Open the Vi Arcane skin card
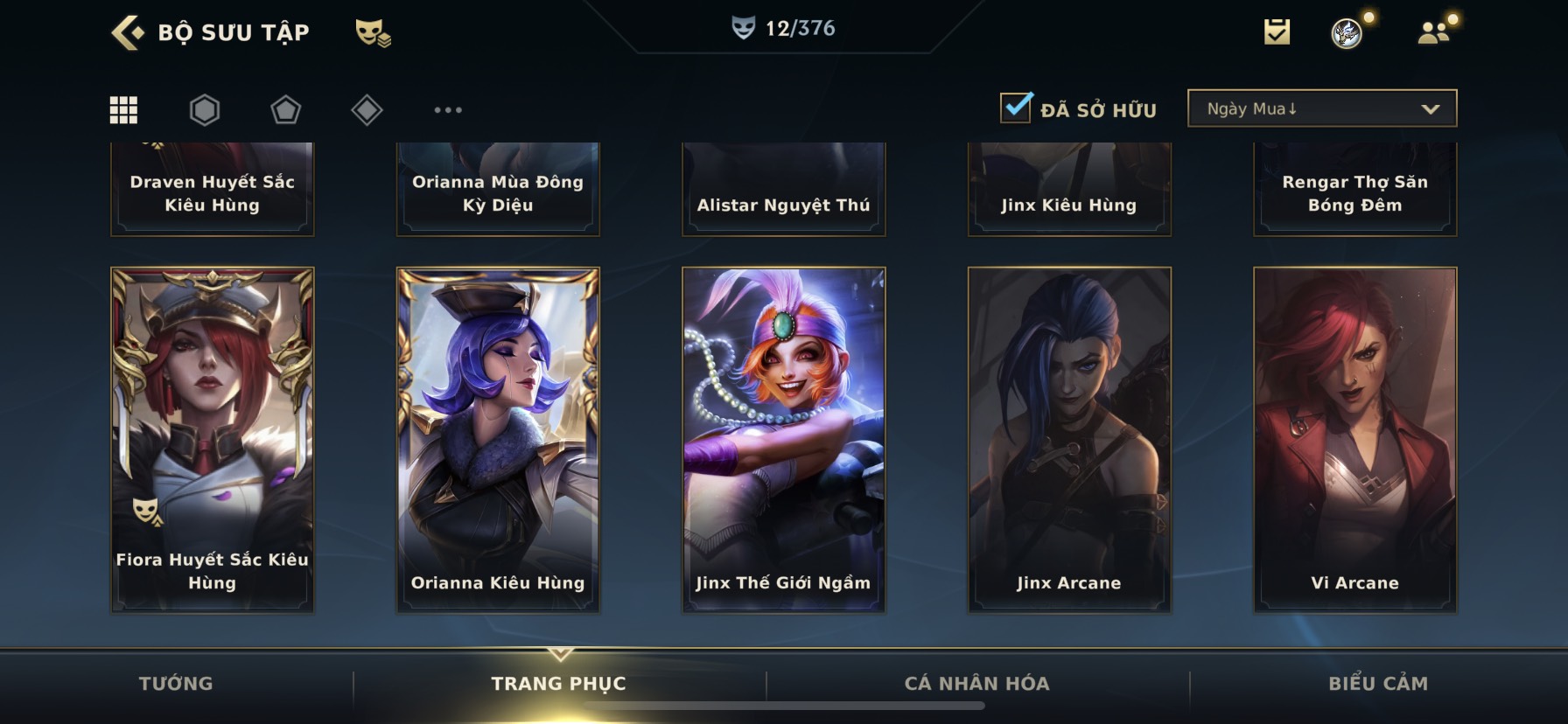 pyautogui.click(x=1355, y=440)
